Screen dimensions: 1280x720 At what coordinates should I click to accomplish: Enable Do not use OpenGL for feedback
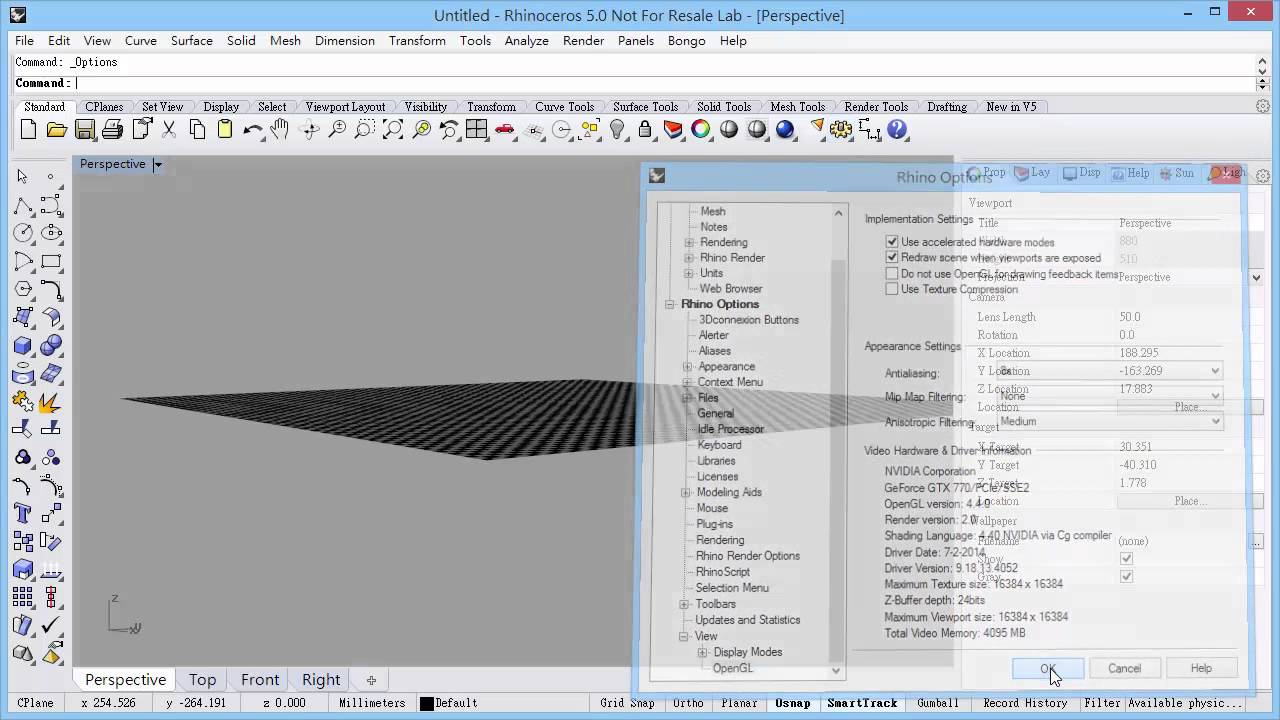pos(892,274)
